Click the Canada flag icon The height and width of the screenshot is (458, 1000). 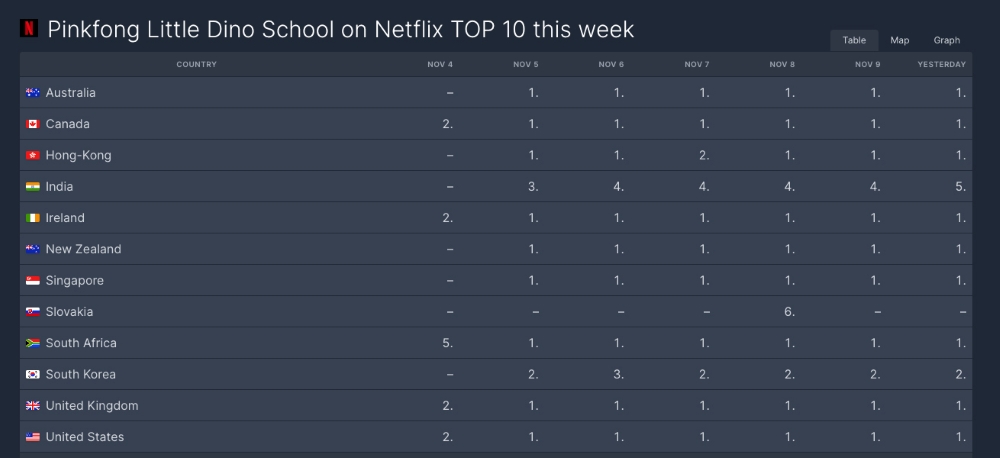[x=32, y=124]
